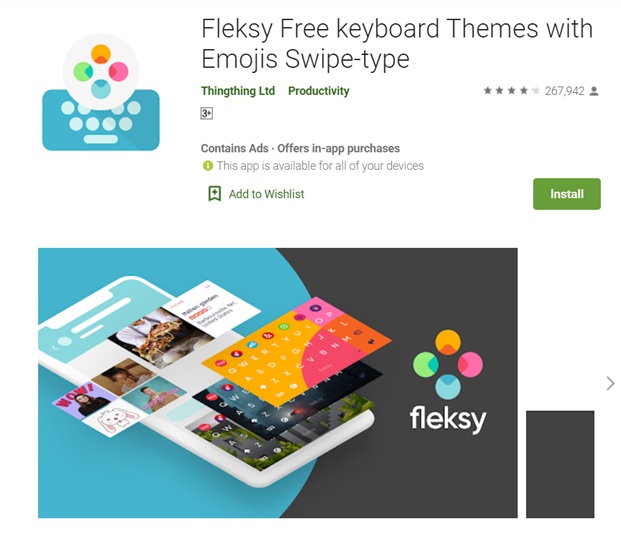
Task: Click the 3+ content rating badge
Action: (x=206, y=113)
